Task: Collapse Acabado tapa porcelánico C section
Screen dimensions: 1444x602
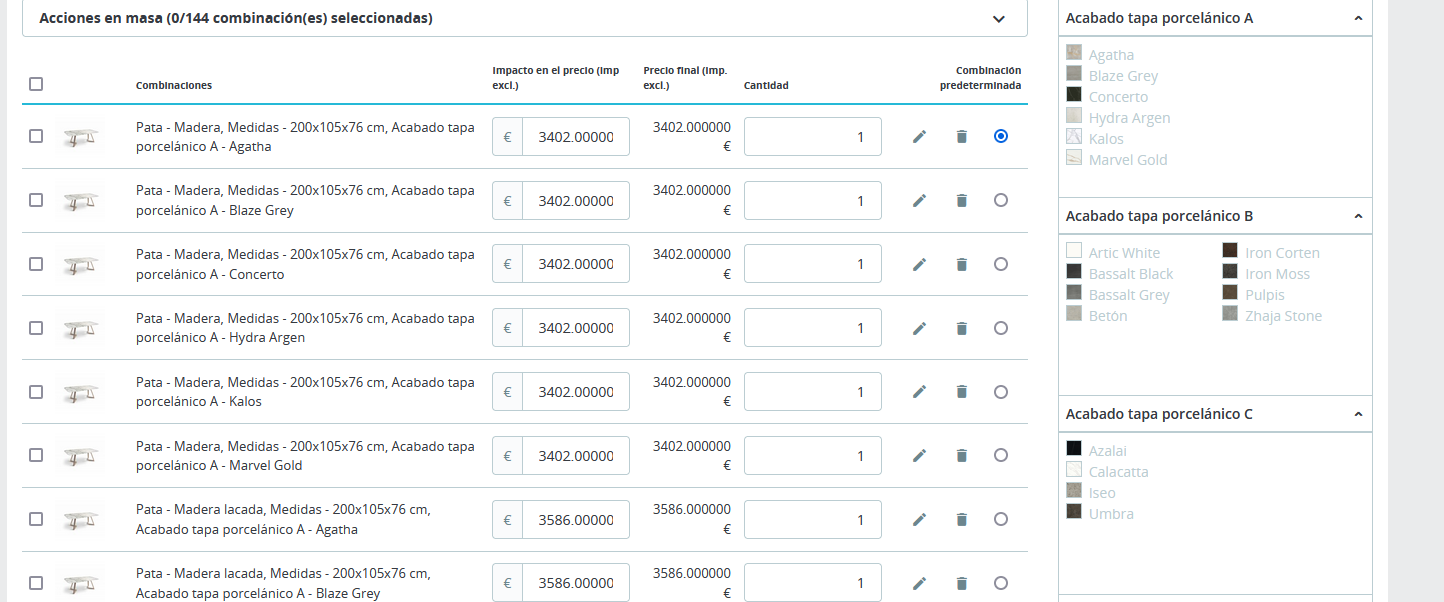Action: [x=1358, y=414]
